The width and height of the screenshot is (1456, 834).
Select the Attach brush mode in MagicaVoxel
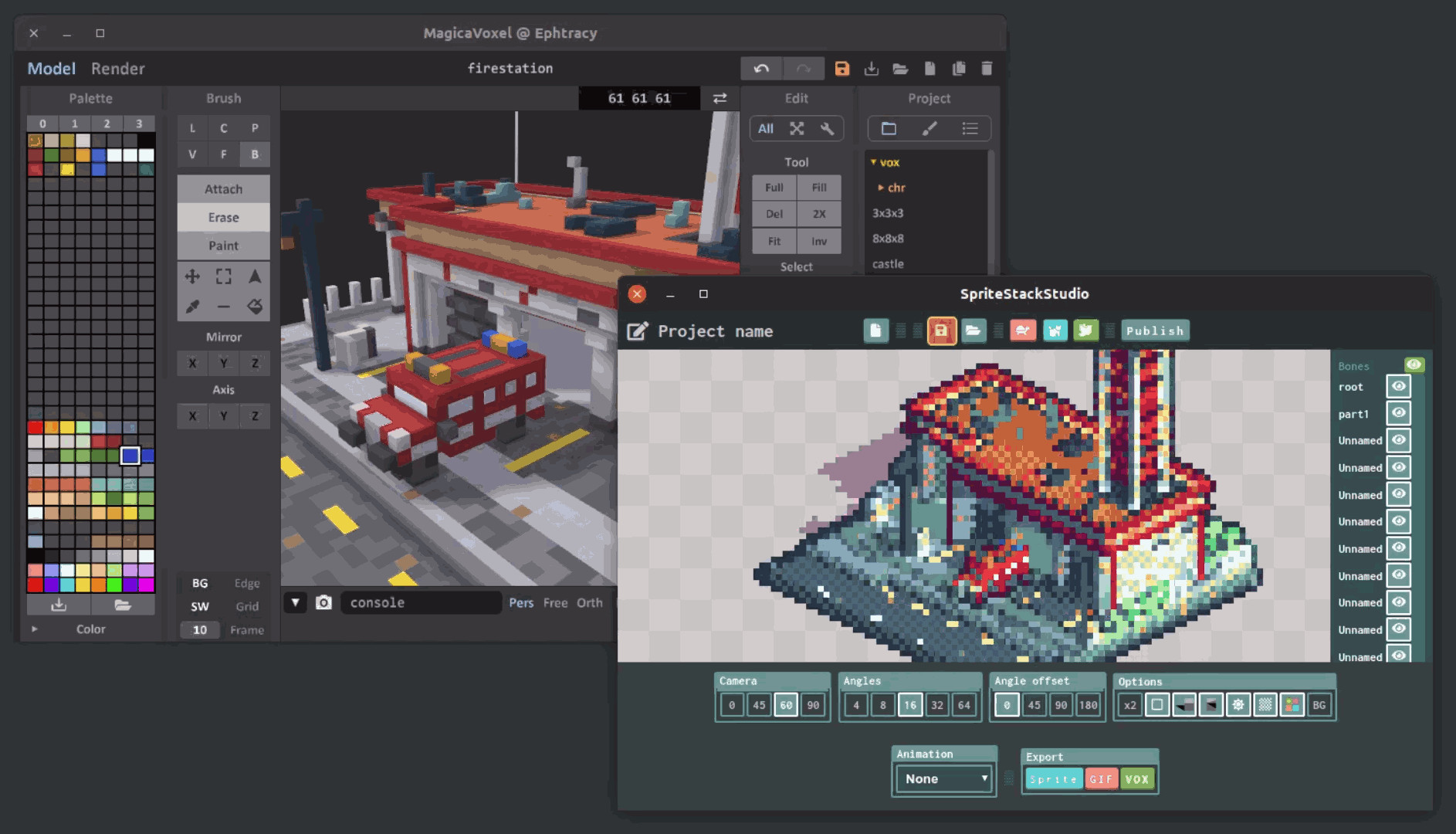[x=223, y=188]
